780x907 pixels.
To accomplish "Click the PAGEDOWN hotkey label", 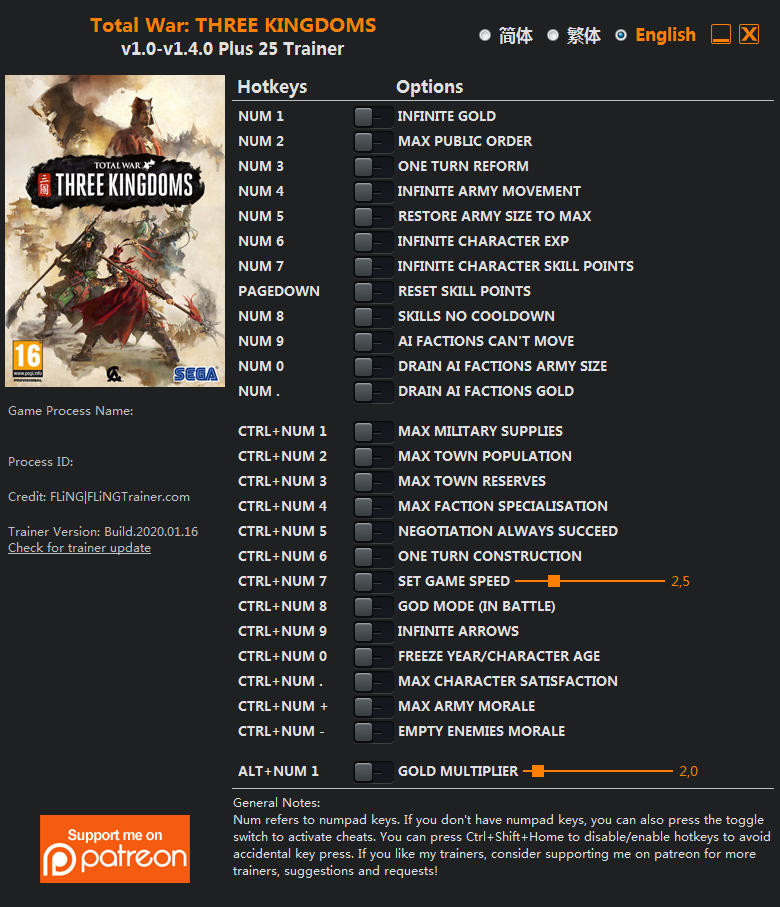I will pyautogui.click(x=278, y=291).
